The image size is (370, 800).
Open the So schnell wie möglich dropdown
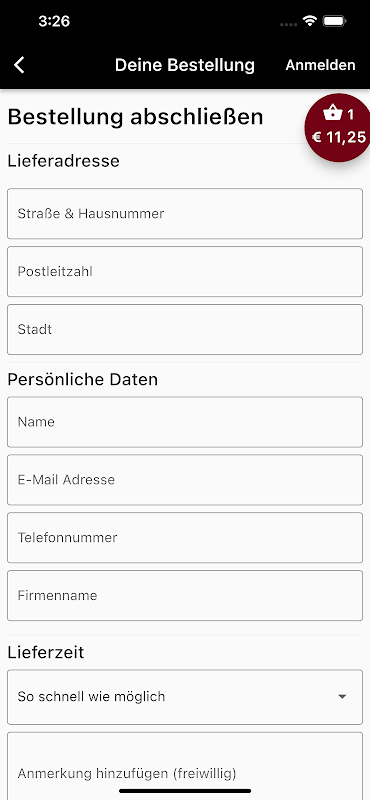[185, 697]
